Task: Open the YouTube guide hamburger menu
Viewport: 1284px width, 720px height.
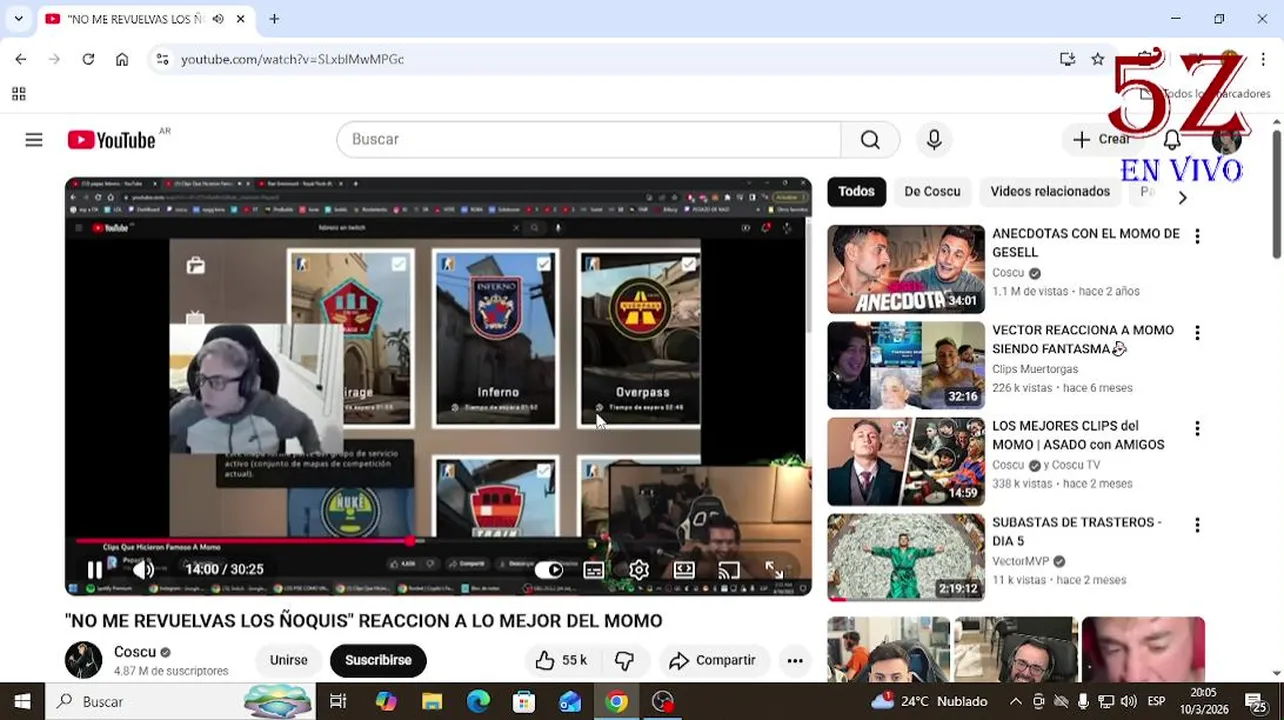Action: click(x=34, y=140)
